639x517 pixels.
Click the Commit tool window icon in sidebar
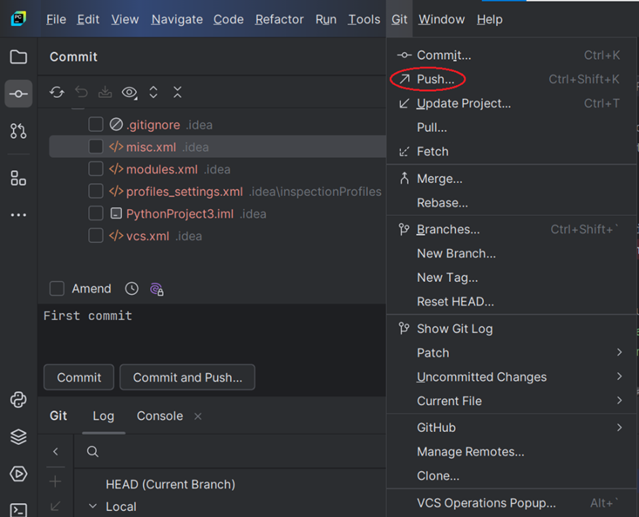18,94
